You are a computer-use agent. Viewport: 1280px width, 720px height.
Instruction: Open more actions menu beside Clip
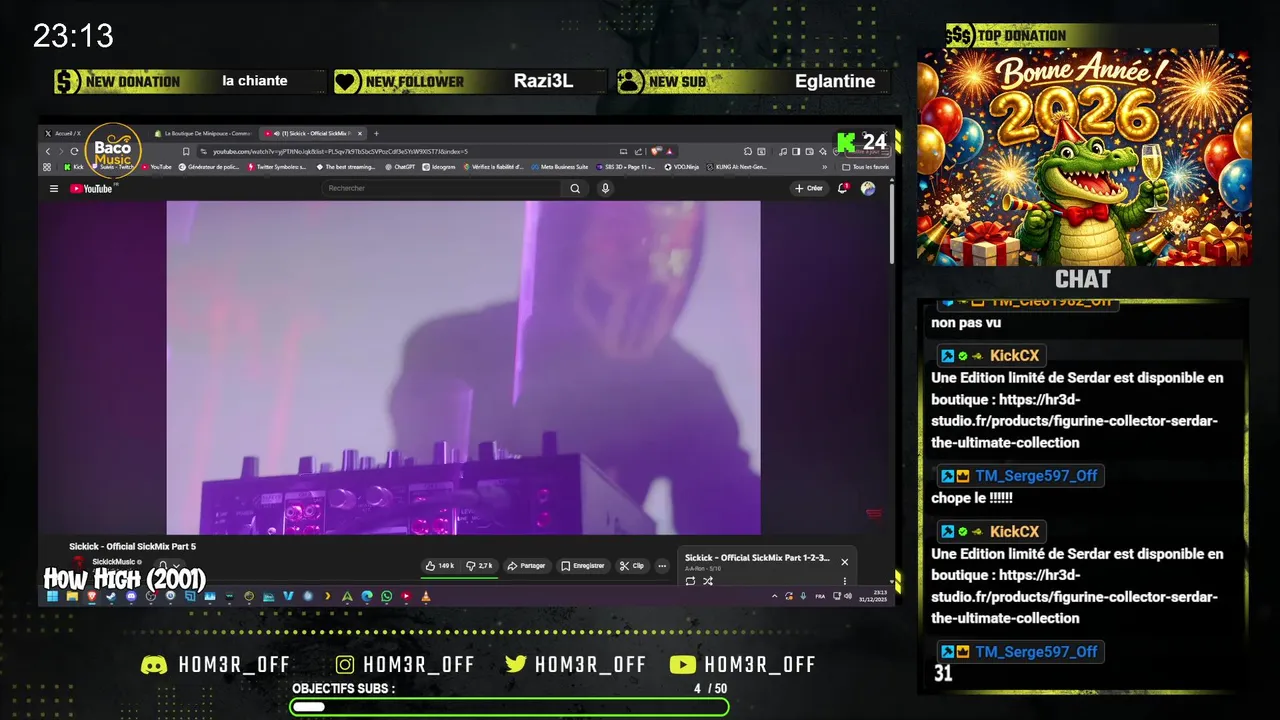661,566
